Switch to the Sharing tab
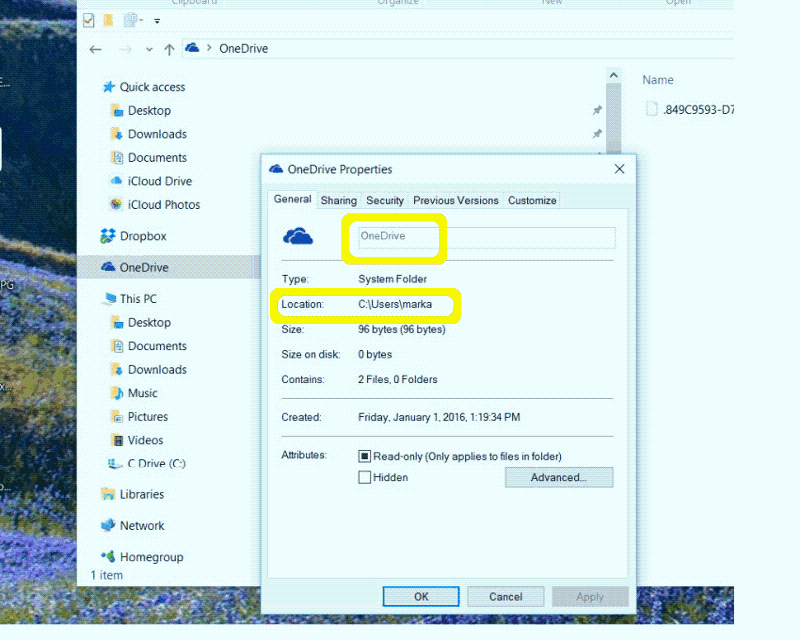This screenshot has height=640, width=800. (x=338, y=200)
